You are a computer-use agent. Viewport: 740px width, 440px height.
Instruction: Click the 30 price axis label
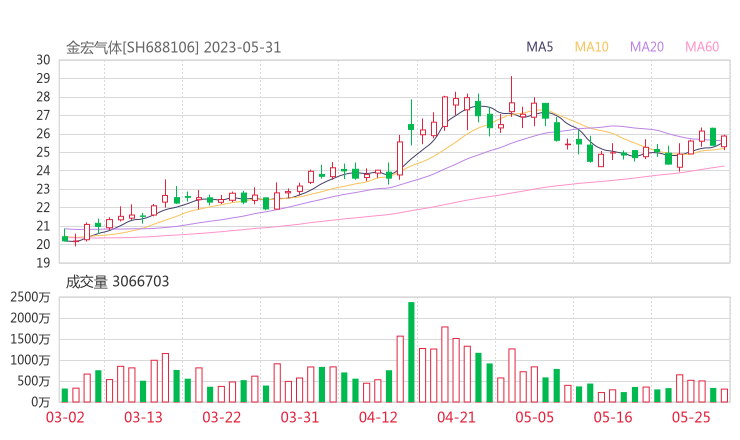coord(43,60)
